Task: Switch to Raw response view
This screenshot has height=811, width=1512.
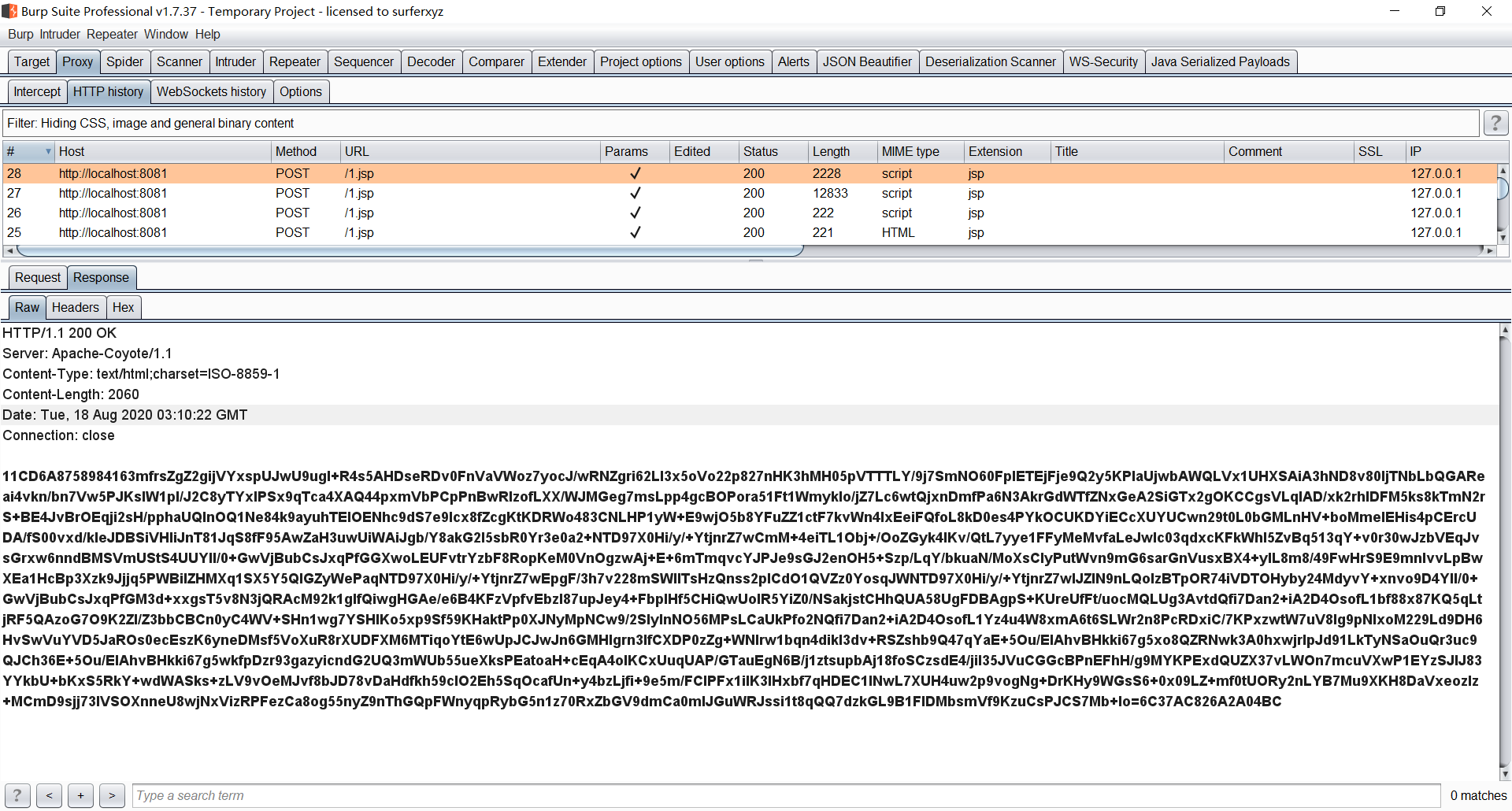Action: 27,307
